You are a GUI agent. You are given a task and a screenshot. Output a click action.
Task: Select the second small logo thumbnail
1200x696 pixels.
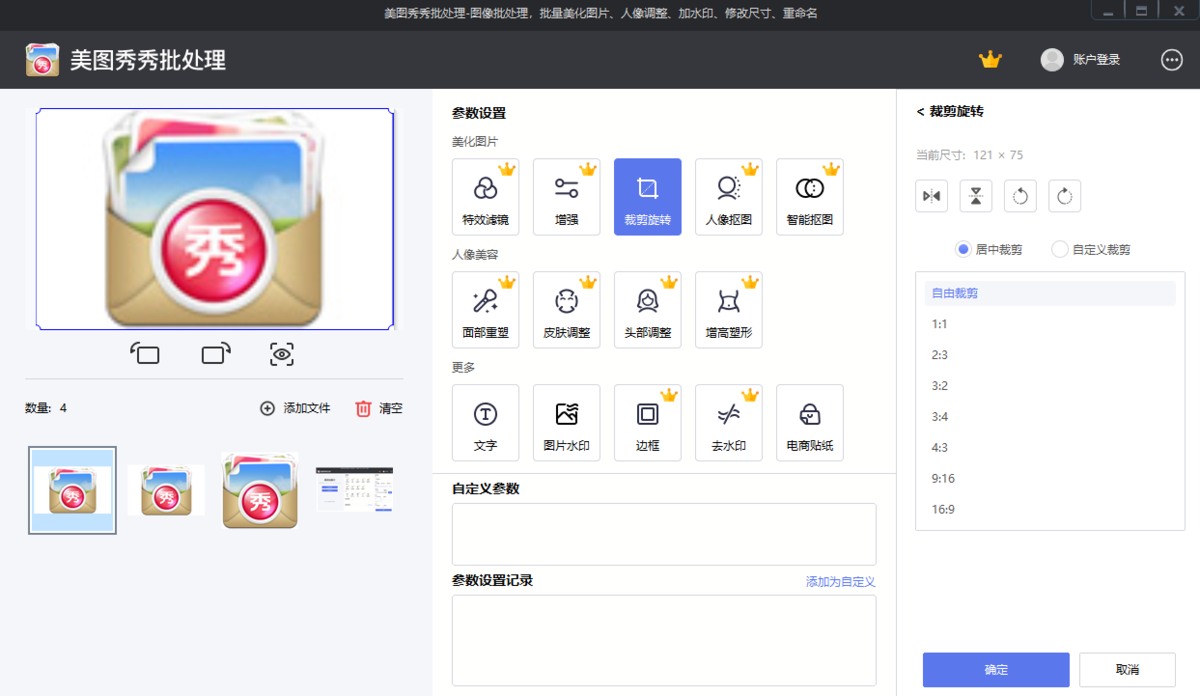tap(166, 490)
